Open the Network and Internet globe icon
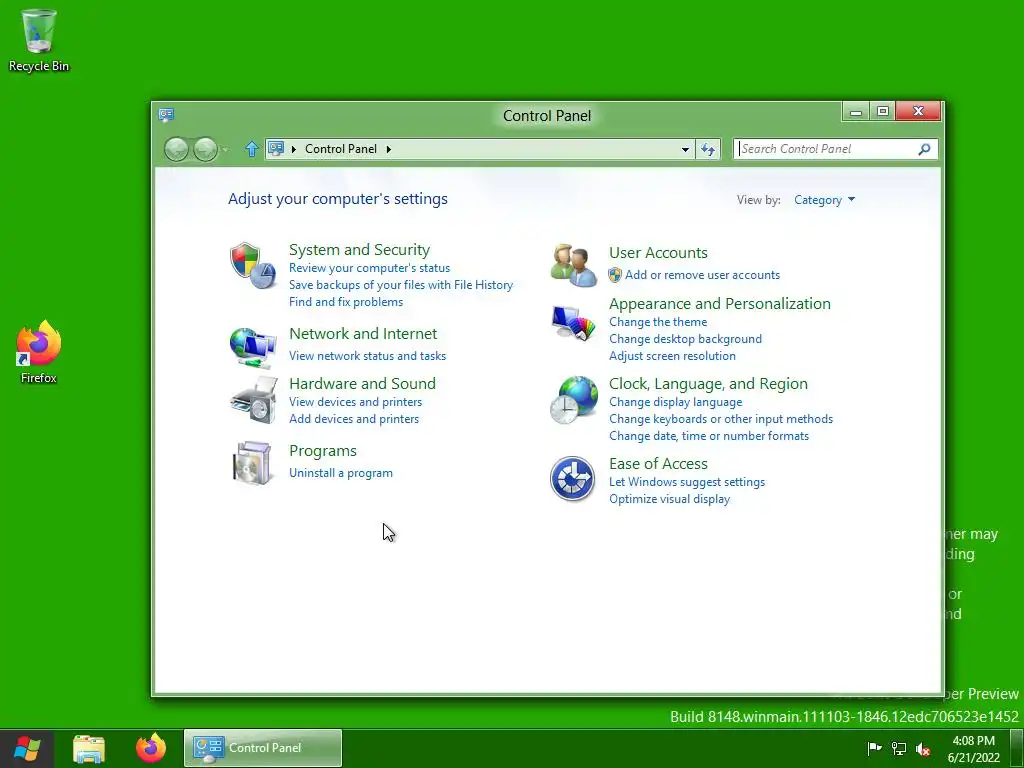This screenshot has height=768, width=1024. click(x=253, y=347)
